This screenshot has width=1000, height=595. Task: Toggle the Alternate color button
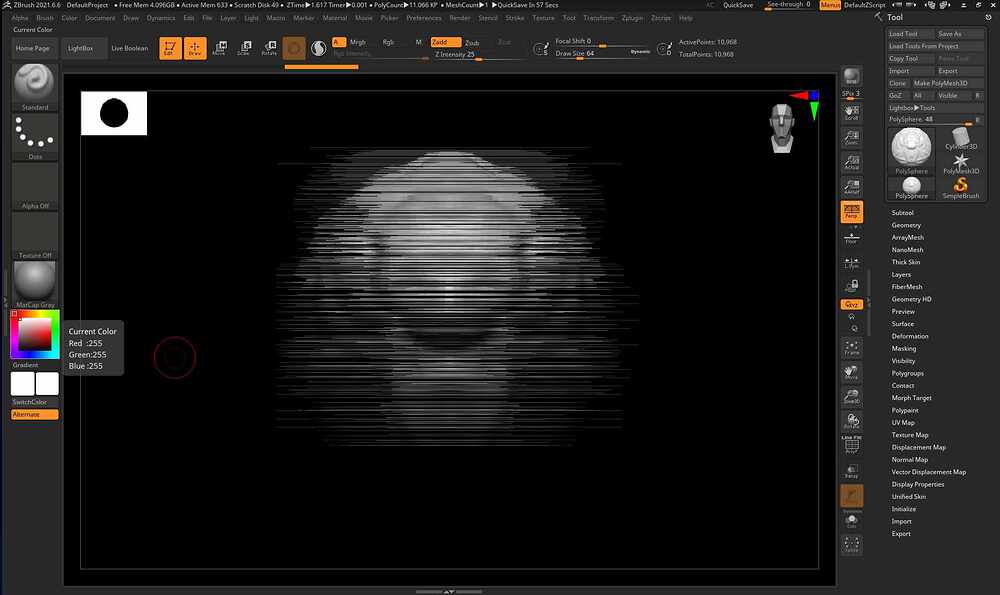pos(34,415)
